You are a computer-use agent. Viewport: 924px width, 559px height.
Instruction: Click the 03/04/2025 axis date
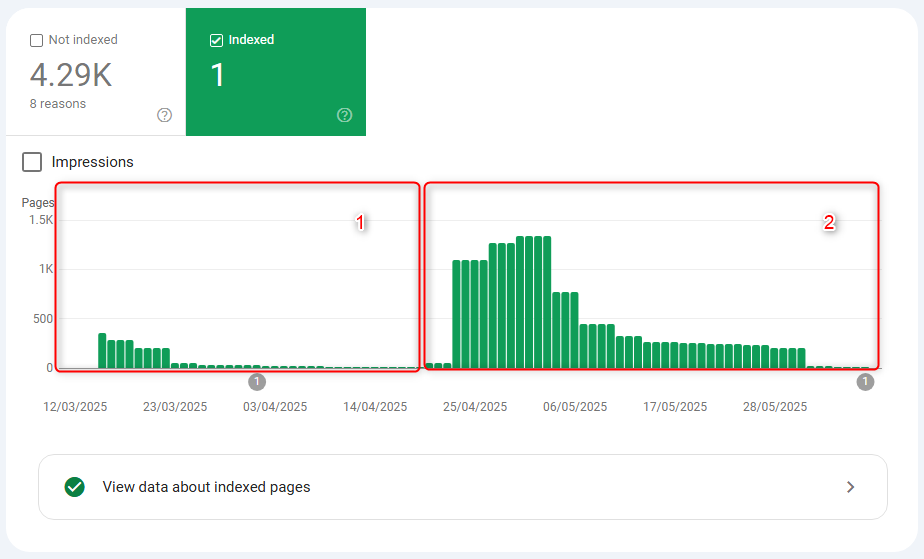275,406
